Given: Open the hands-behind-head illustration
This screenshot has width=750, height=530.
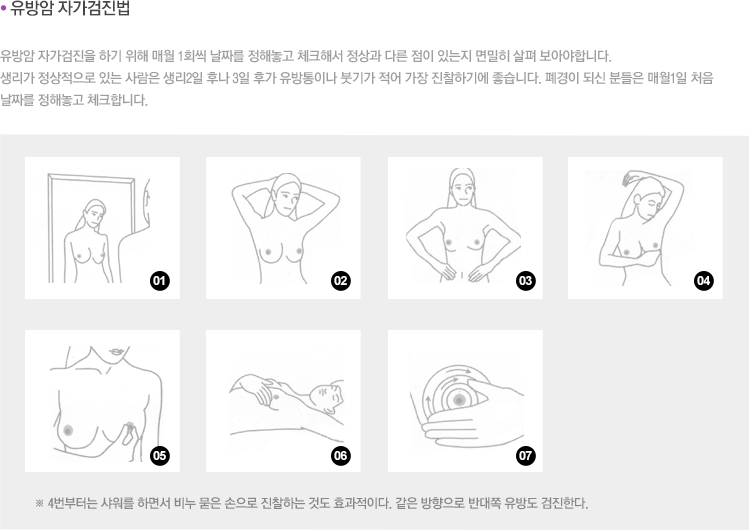Looking at the screenshot, I should [283, 228].
